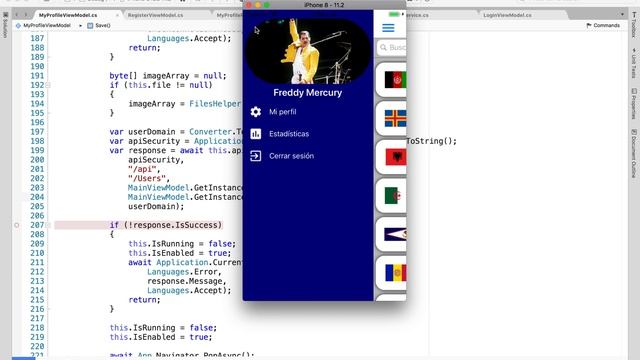Toggle the breakpoint on line 207
Viewport: 640px width, 360px height.
click(17, 225)
